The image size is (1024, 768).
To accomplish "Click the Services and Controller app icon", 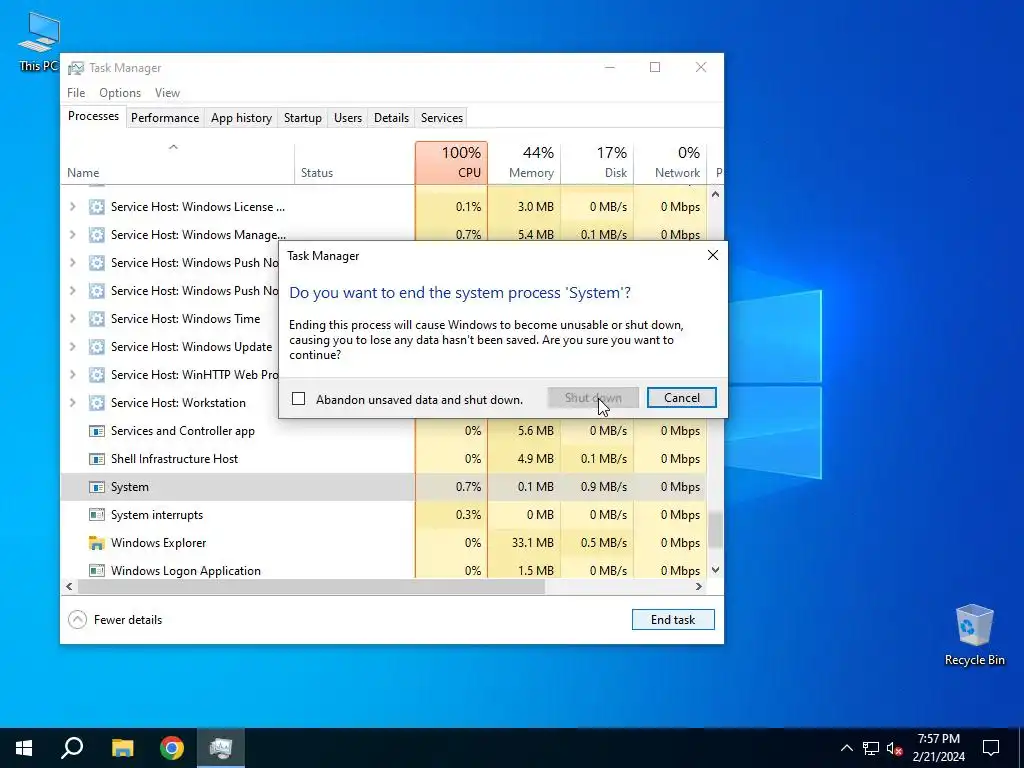I will point(97,431).
